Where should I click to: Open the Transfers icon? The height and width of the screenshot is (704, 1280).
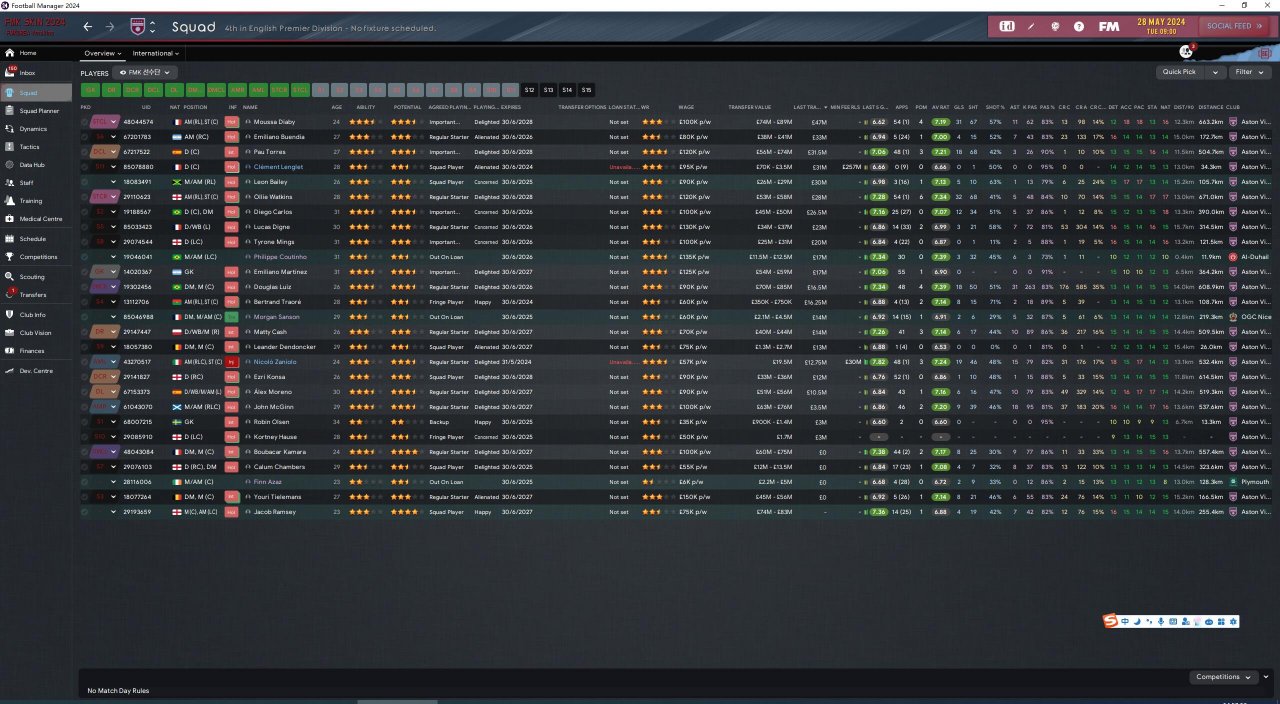pos(10,294)
